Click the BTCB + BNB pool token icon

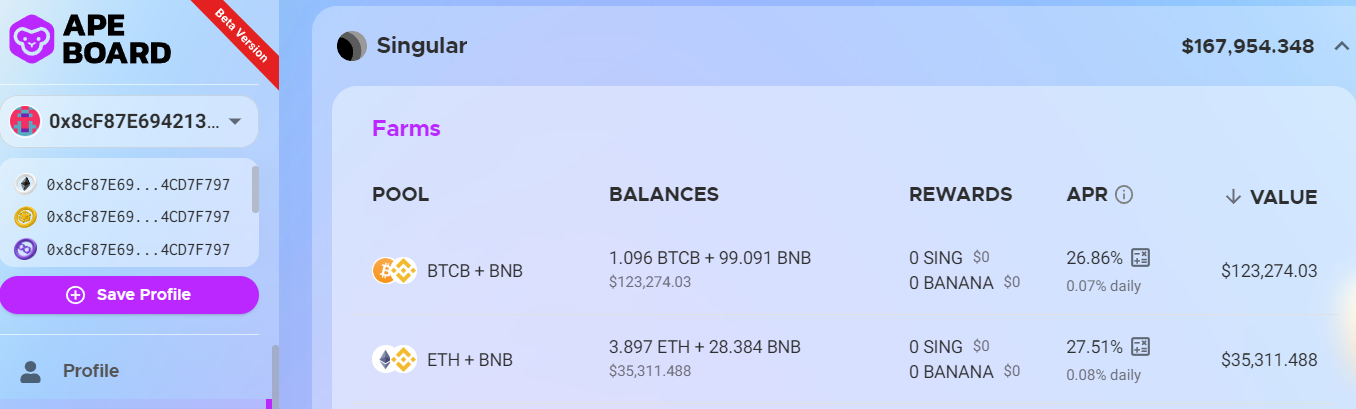coord(394,271)
